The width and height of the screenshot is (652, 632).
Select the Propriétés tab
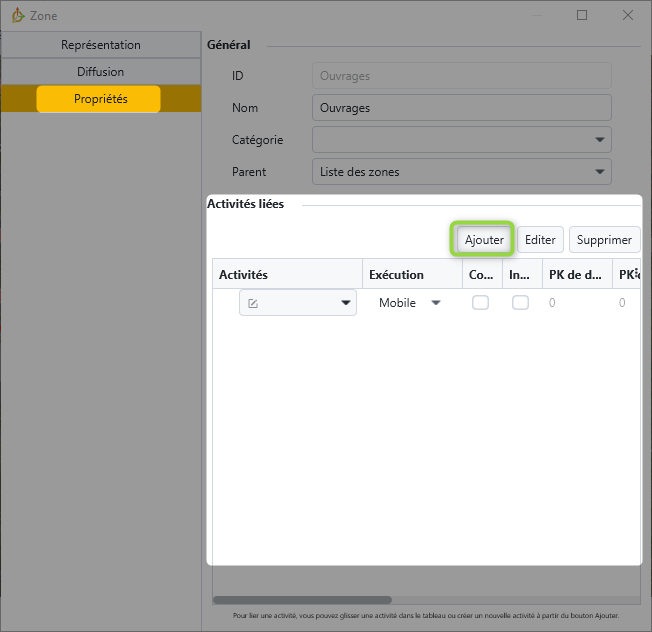click(x=100, y=99)
